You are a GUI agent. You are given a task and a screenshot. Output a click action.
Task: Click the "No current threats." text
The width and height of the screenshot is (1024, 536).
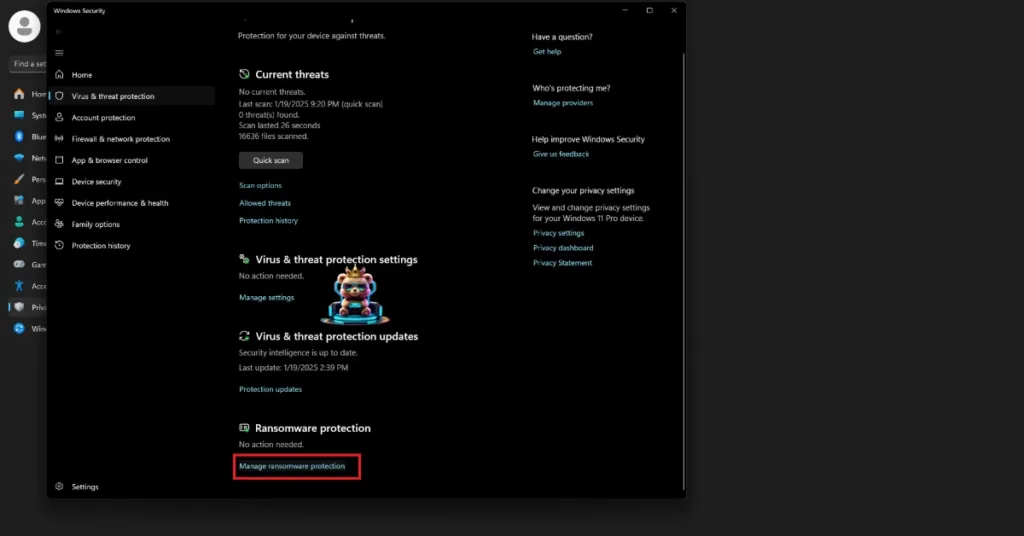(272, 92)
